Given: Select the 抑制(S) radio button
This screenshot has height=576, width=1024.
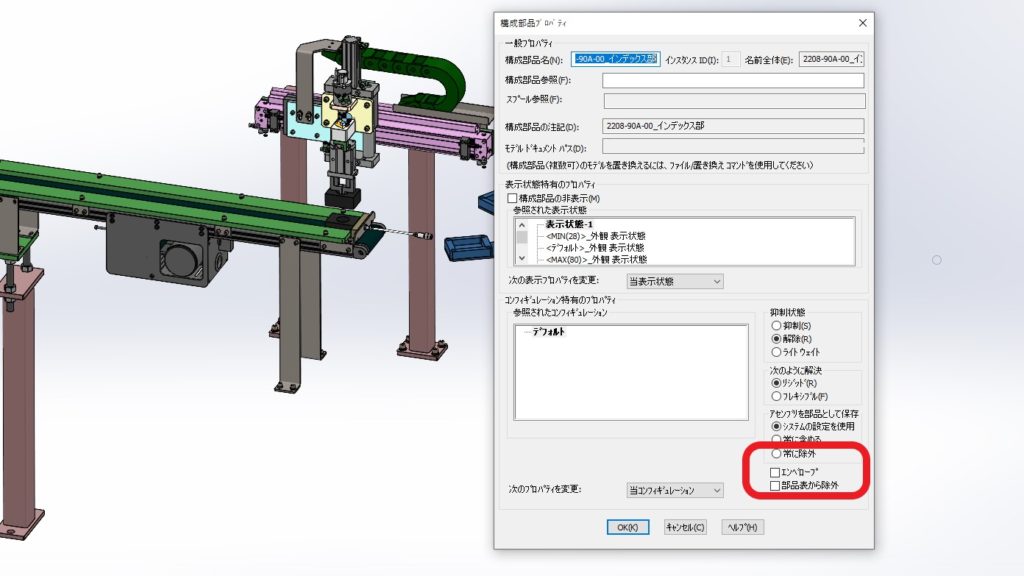Looking at the screenshot, I should [776, 326].
